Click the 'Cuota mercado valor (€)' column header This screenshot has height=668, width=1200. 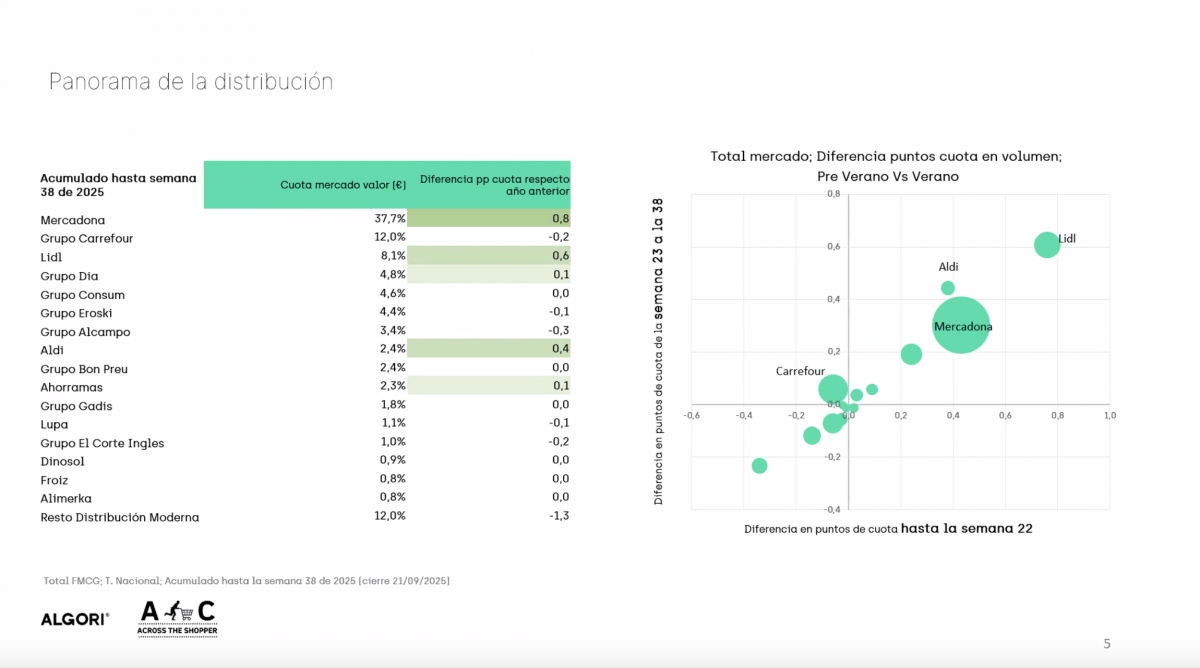pos(343,185)
